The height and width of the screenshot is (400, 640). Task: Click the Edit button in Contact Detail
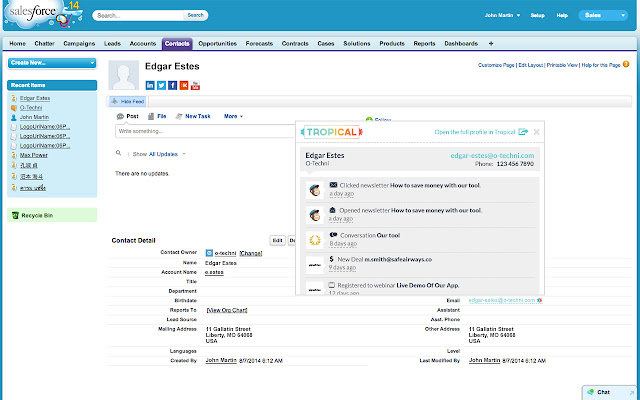click(277, 240)
